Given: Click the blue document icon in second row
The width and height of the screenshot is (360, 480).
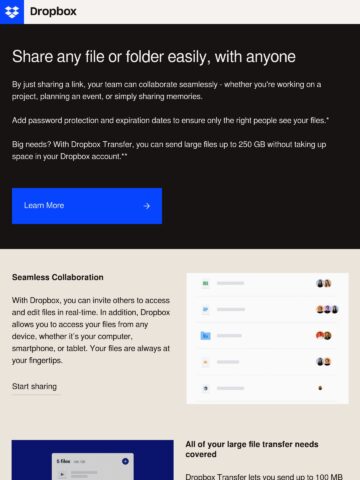Looking at the screenshot, I should coord(205,309).
